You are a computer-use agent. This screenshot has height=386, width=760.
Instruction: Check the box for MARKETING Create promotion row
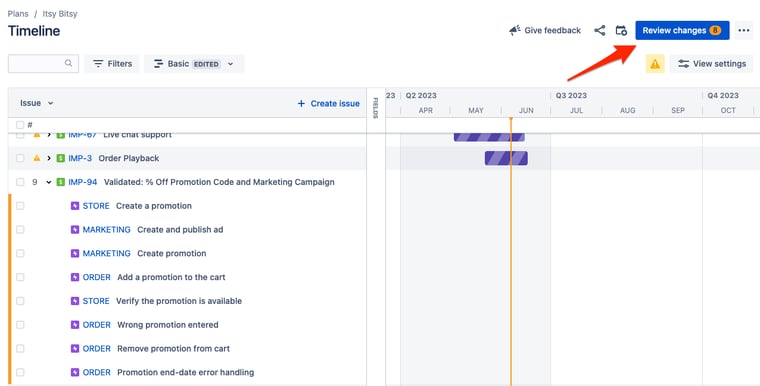[20, 254]
